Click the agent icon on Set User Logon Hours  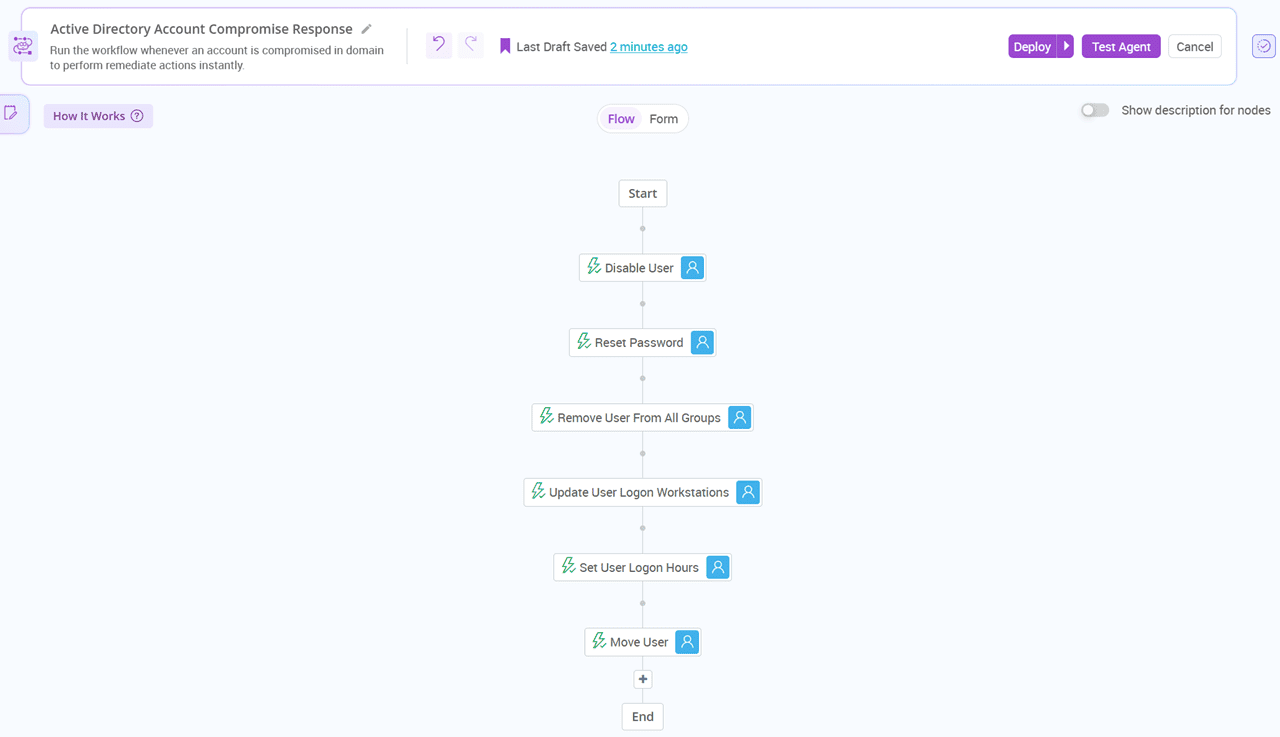717,567
